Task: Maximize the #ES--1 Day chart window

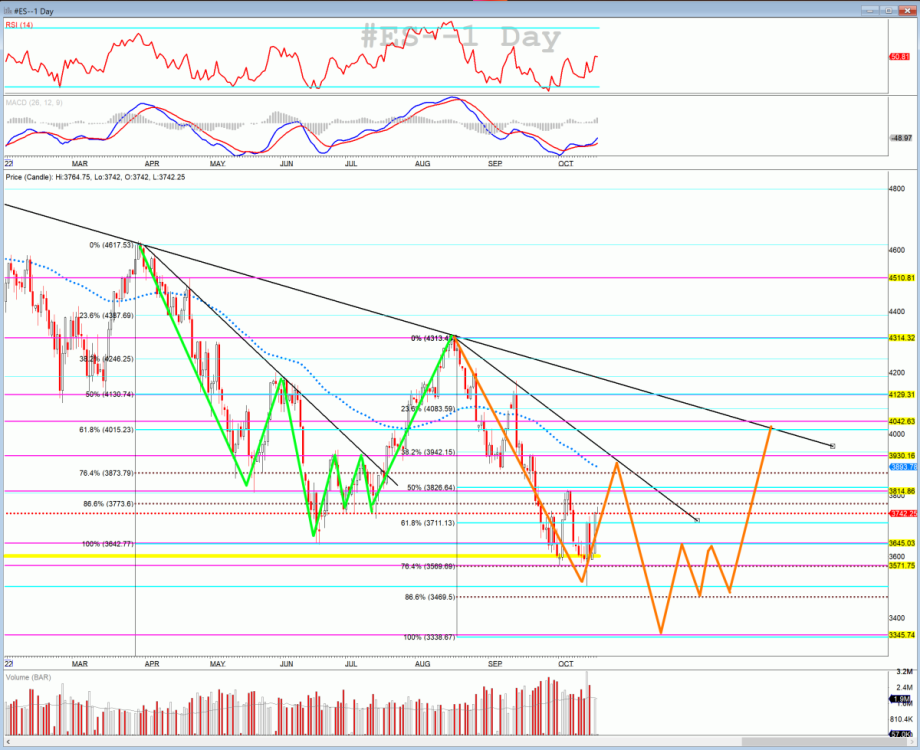Action: pos(886,9)
